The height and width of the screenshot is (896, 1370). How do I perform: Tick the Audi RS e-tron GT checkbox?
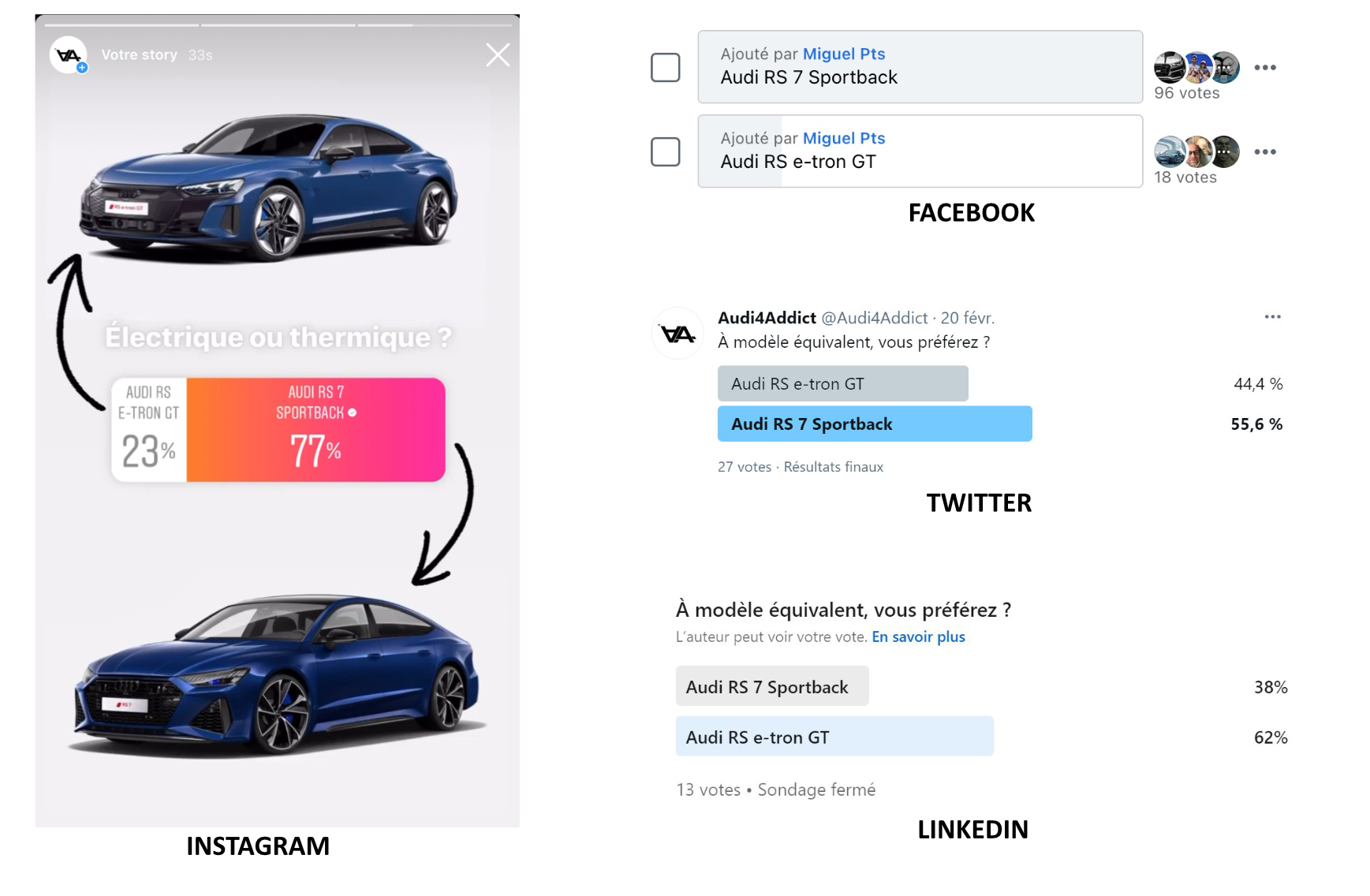pos(666,152)
